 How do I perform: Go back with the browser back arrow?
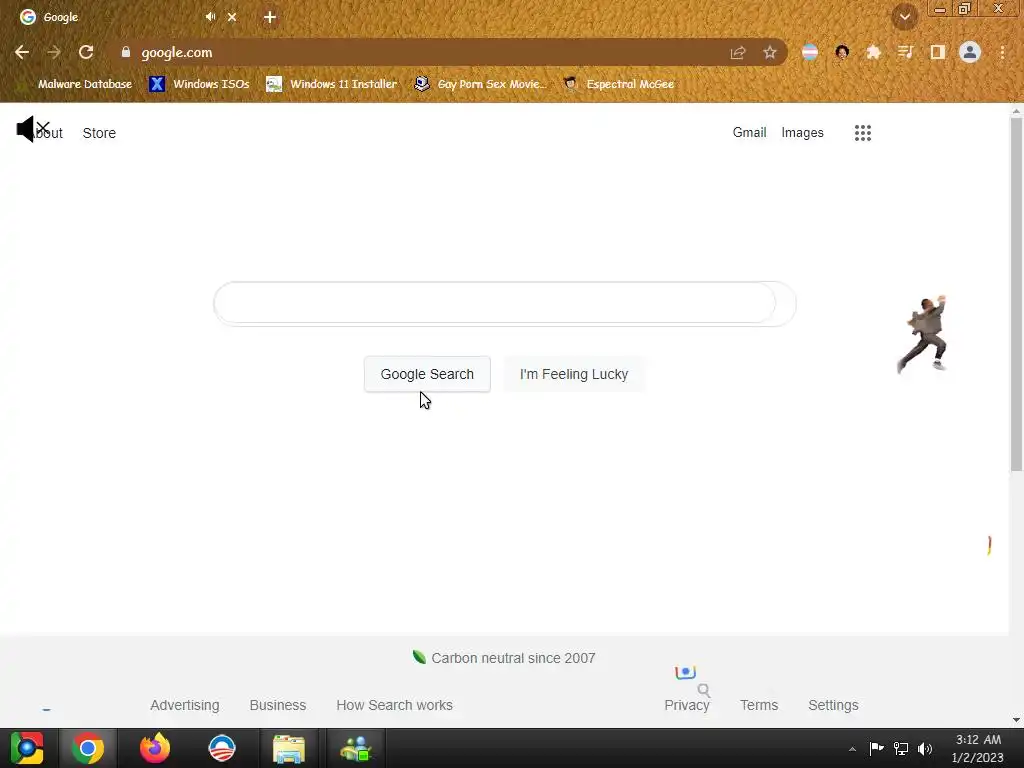tap(22, 52)
